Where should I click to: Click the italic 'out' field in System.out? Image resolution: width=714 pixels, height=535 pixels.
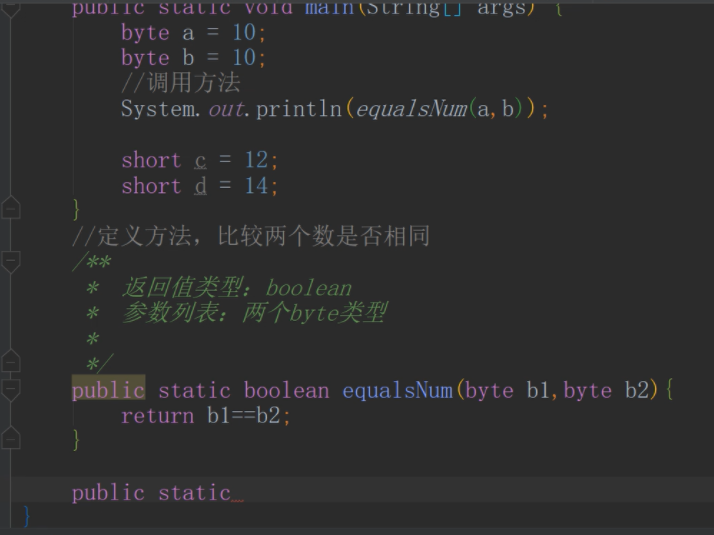pyautogui.click(x=226, y=109)
